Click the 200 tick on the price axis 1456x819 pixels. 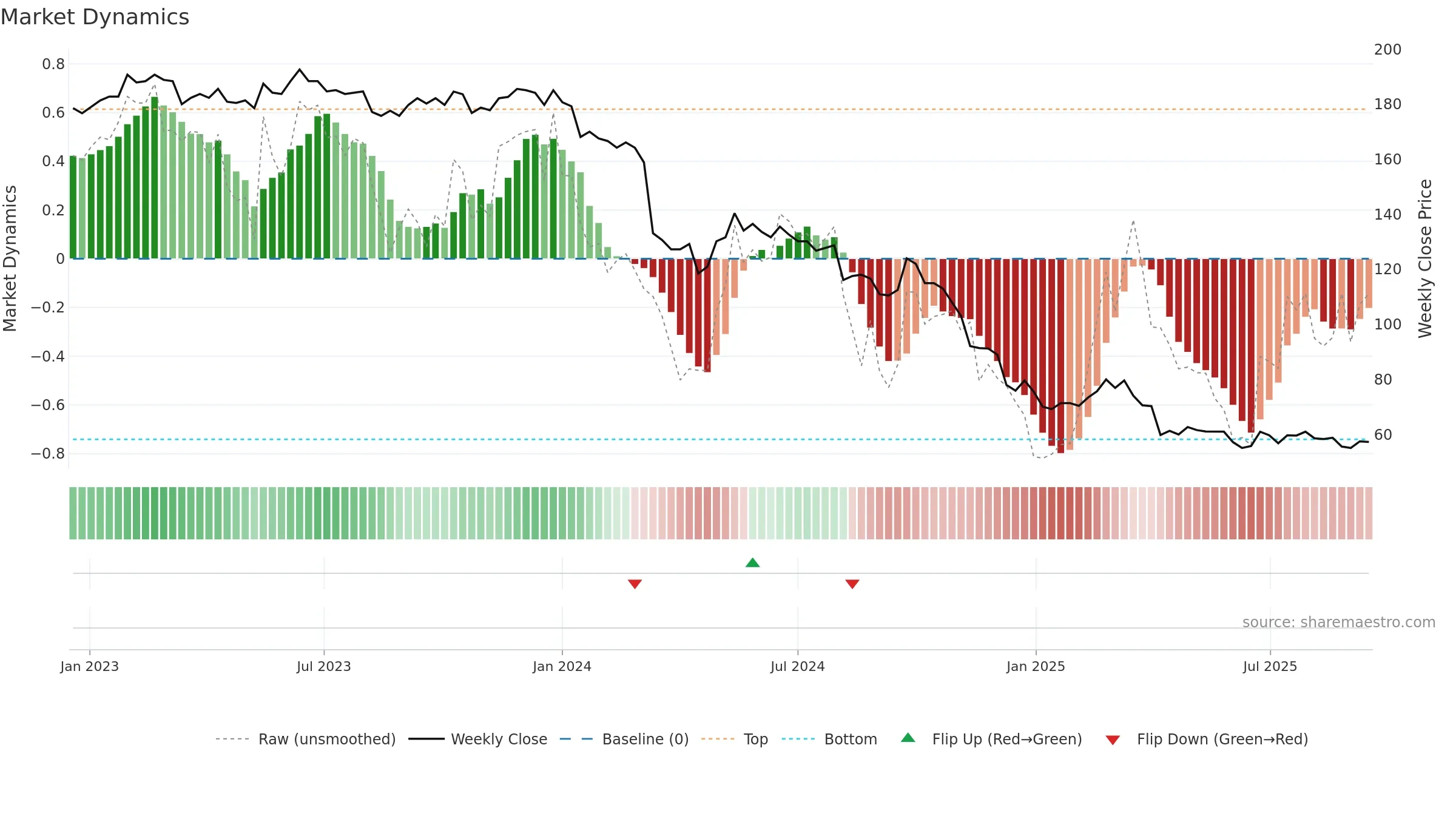[x=1387, y=50]
